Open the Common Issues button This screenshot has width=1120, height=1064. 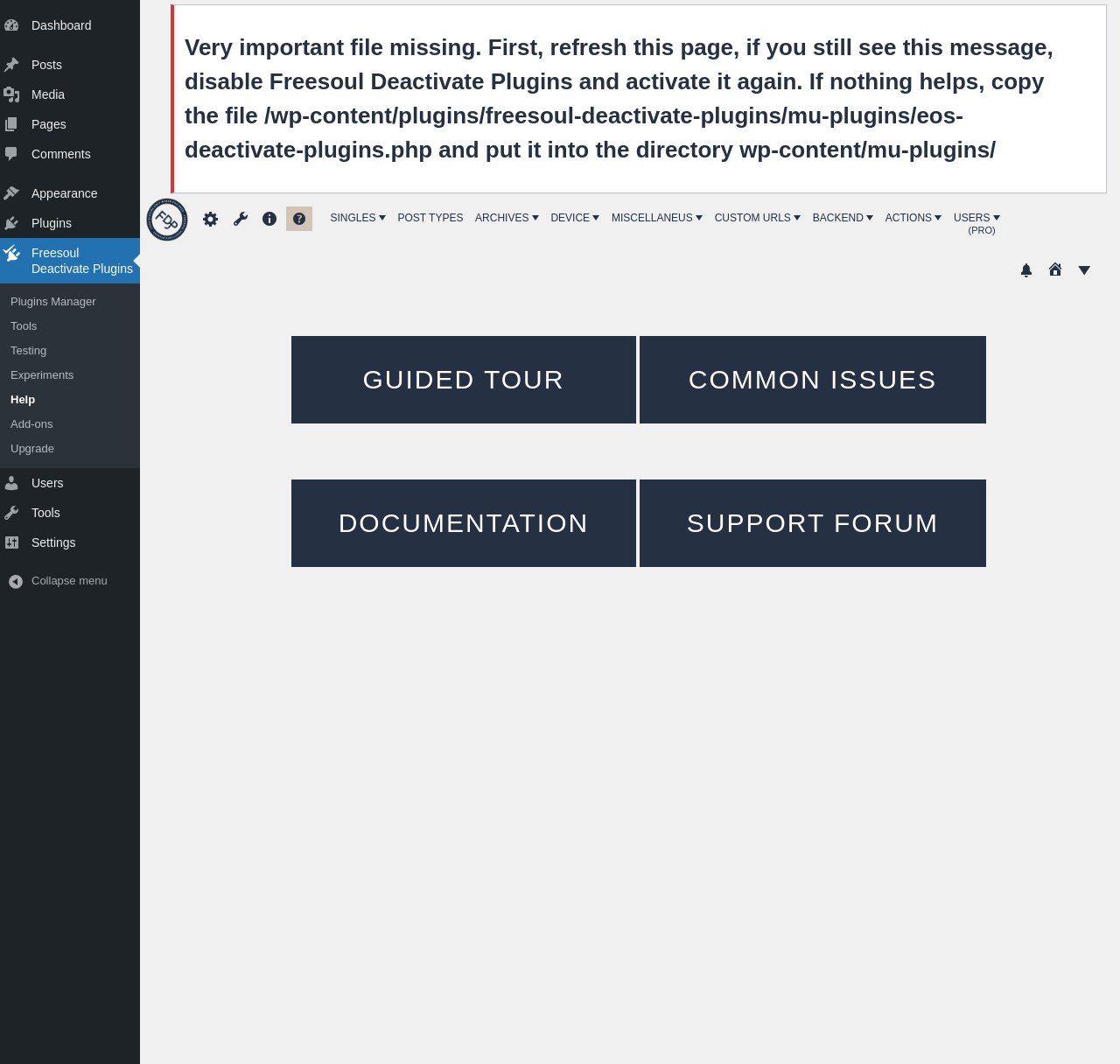[813, 380]
